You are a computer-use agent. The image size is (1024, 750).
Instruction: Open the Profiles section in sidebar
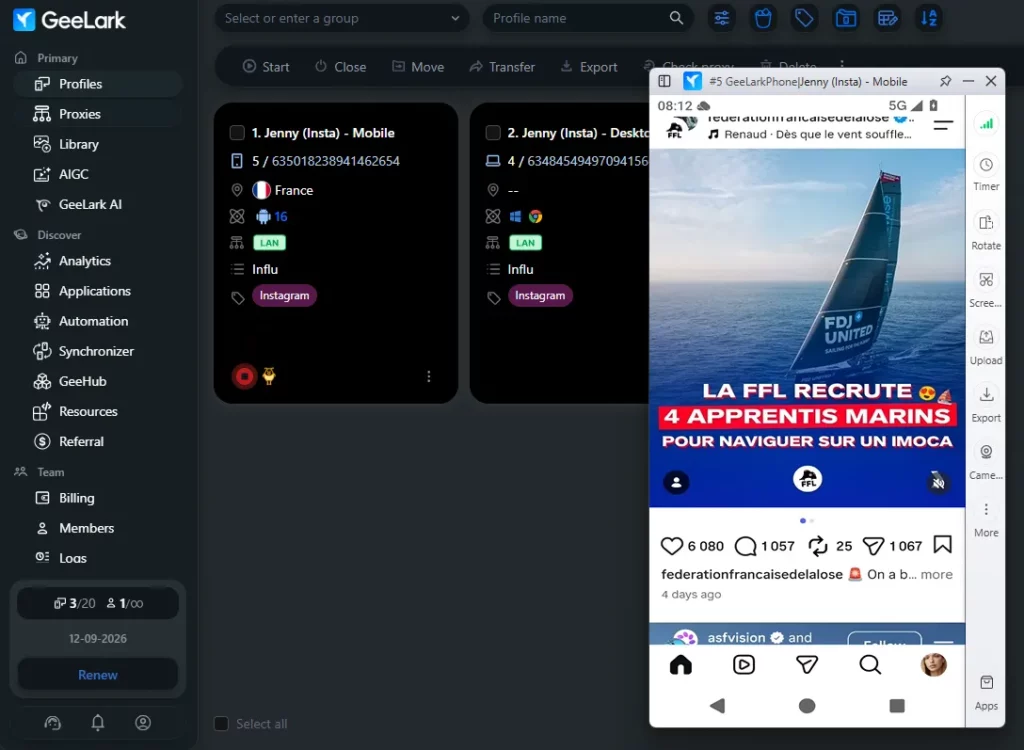tap(97, 84)
